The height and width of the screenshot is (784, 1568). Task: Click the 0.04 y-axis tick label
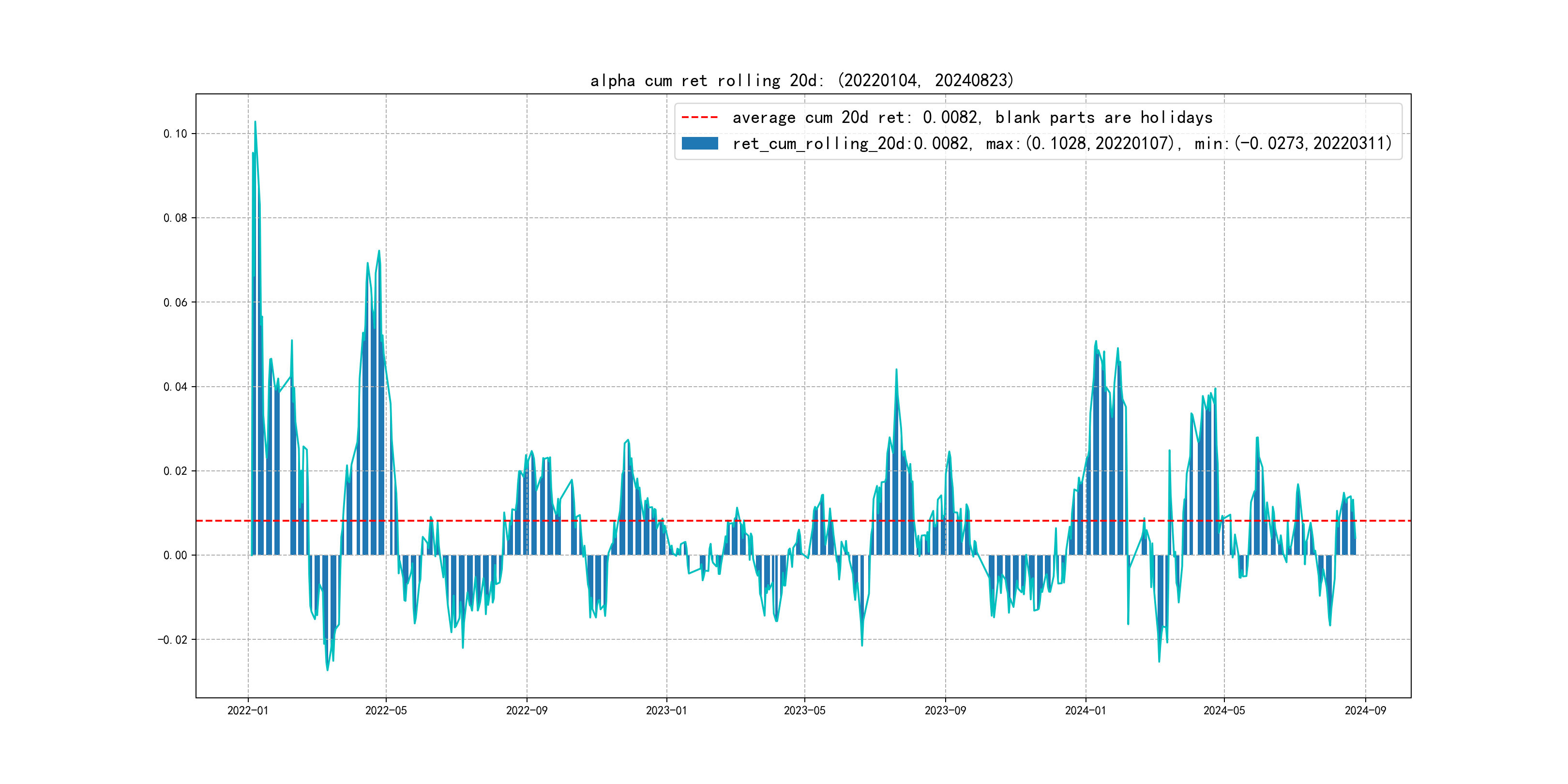click(x=175, y=387)
